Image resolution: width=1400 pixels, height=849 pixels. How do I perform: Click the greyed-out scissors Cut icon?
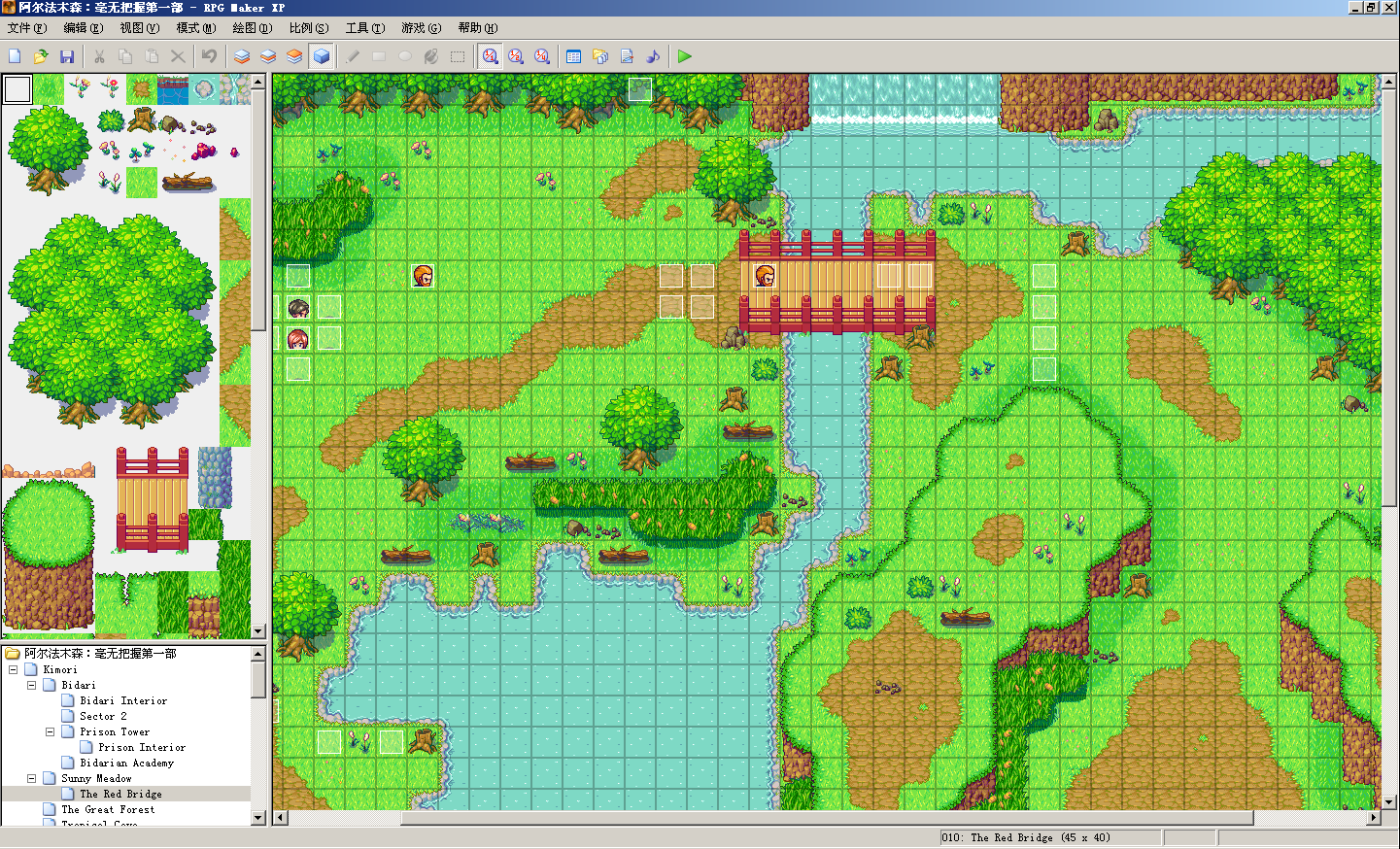(x=99, y=56)
